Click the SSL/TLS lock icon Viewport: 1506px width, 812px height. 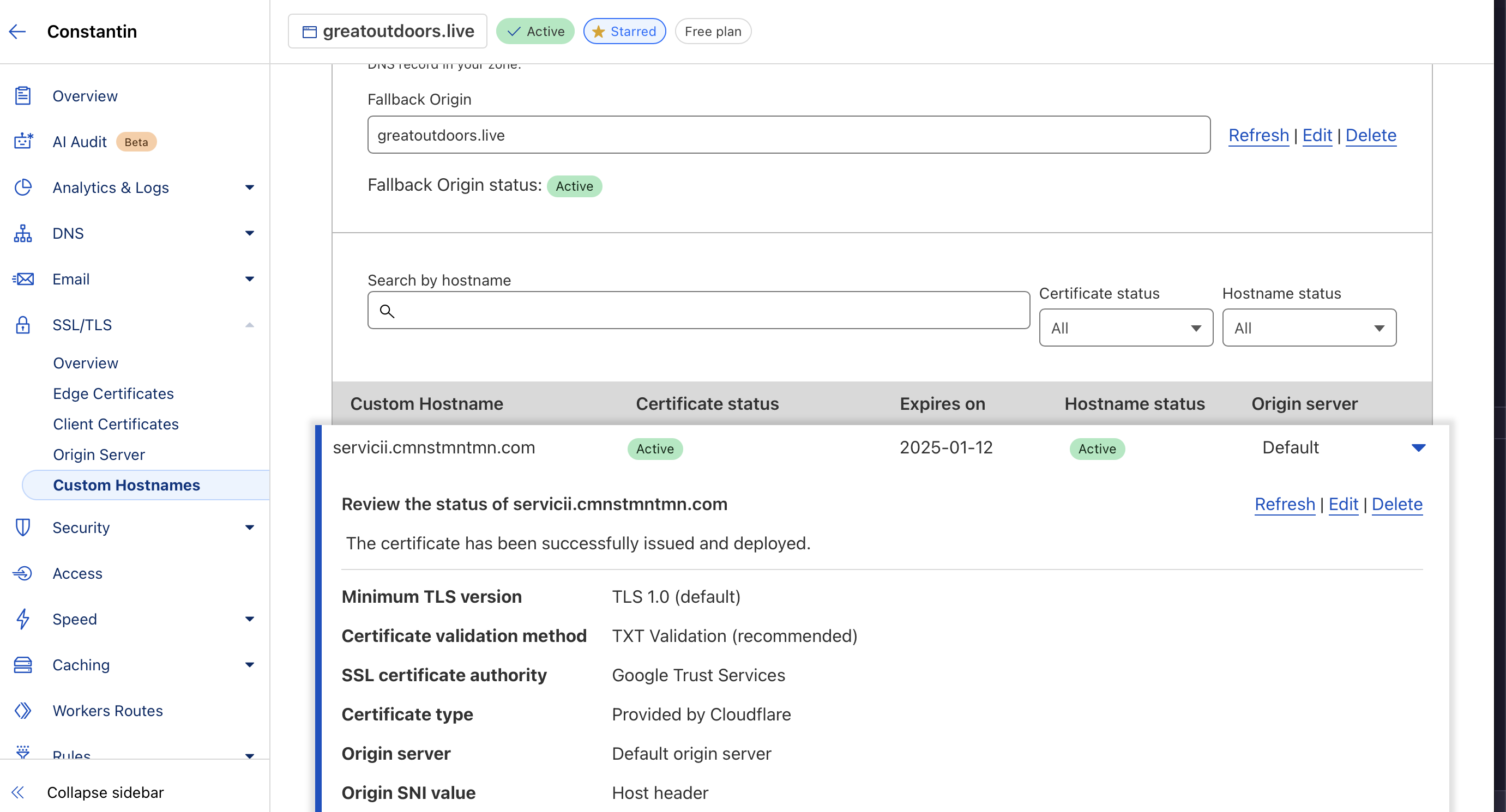click(x=23, y=325)
